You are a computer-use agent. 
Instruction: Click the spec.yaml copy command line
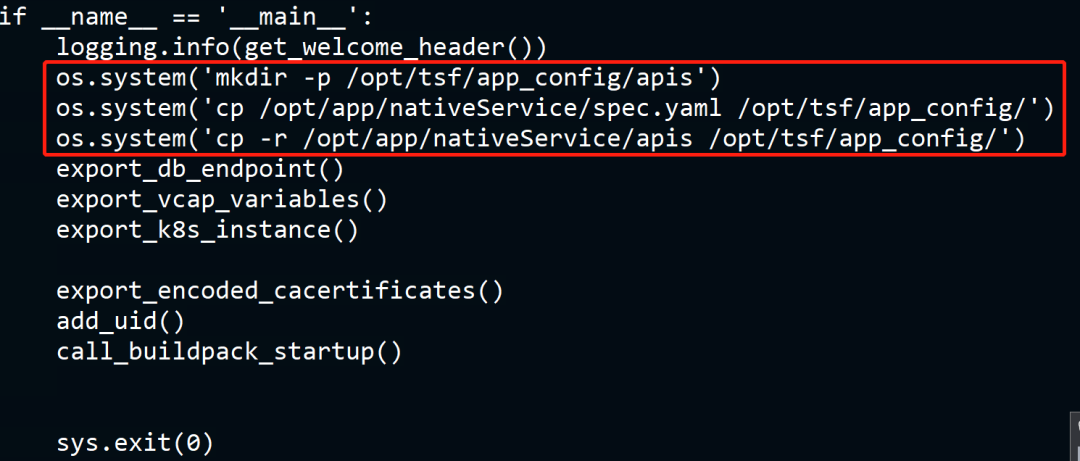[x=562, y=107]
